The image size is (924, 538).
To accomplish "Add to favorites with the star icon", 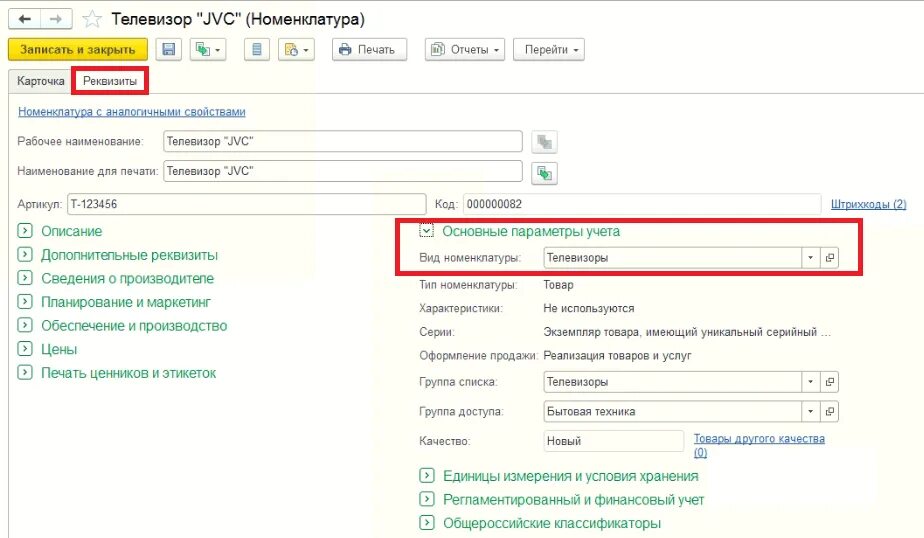I will [91, 19].
